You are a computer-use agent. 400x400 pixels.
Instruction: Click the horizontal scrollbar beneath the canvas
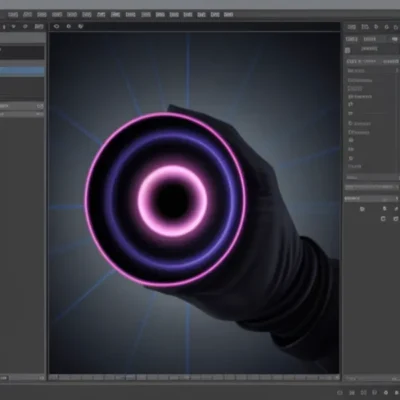click(194, 378)
